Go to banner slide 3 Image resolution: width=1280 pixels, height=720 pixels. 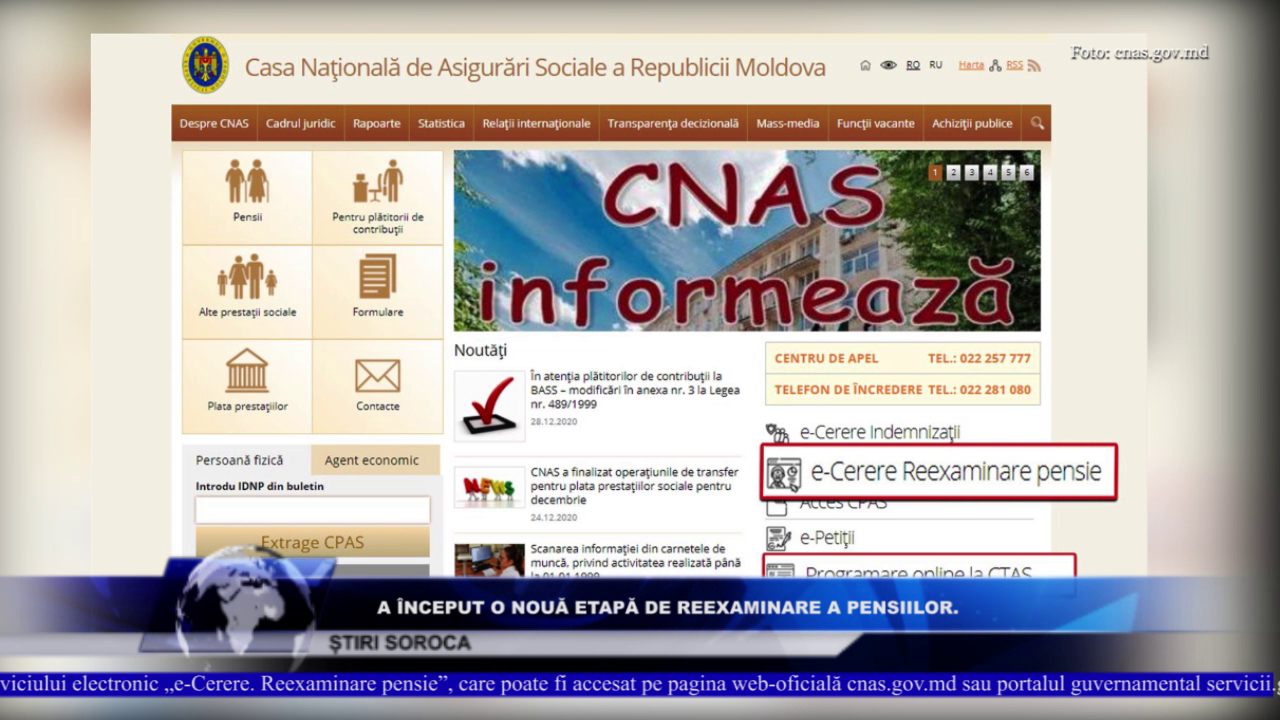click(x=972, y=172)
